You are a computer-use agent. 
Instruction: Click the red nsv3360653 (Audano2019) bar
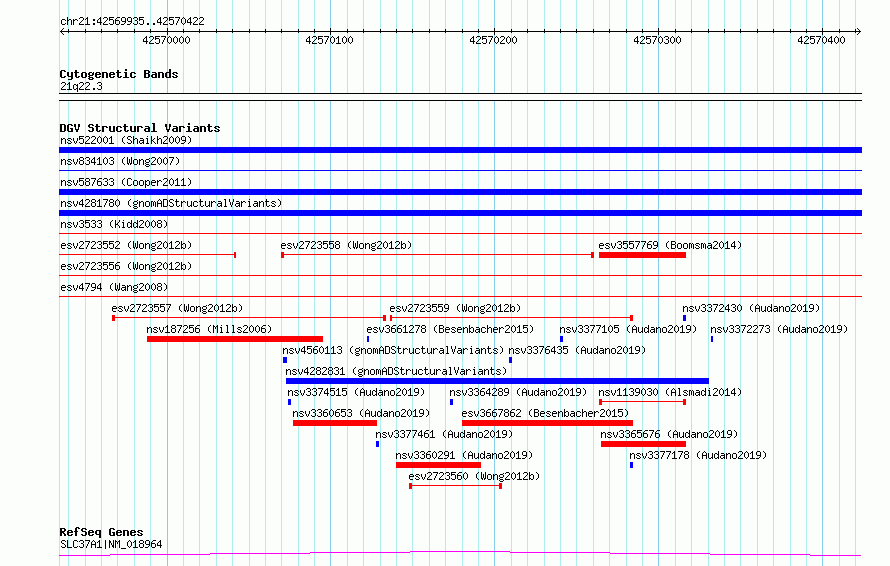(x=335, y=424)
